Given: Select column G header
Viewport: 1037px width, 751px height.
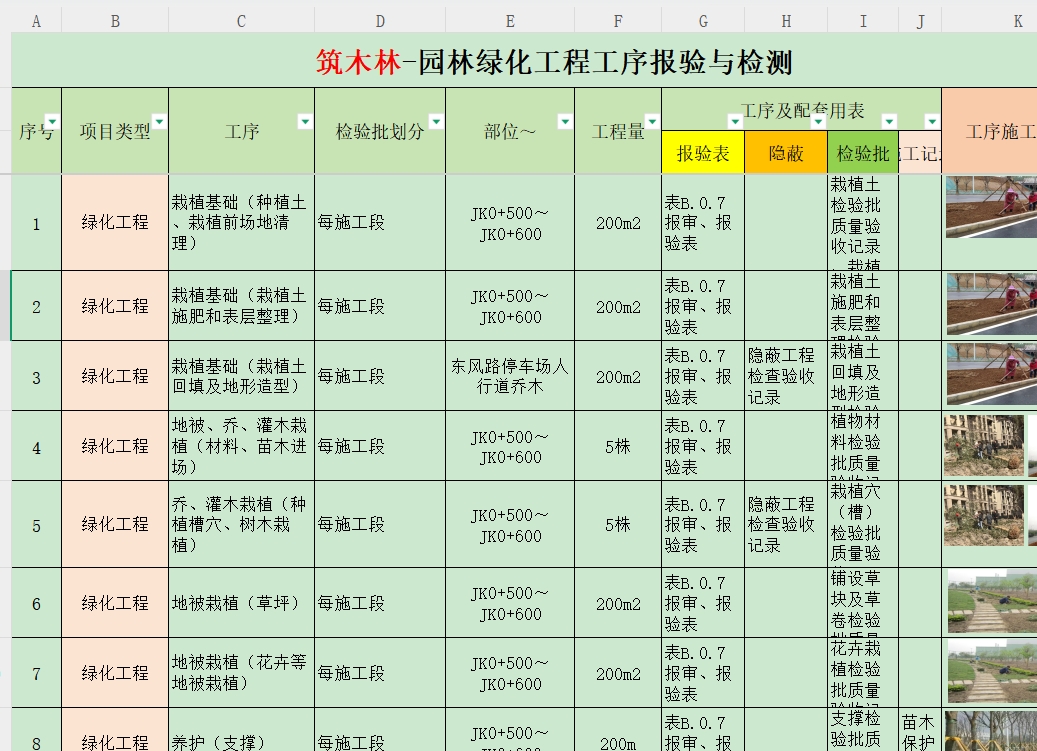Looking at the screenshot, I should pyautogui.click(x=703, y=21).
